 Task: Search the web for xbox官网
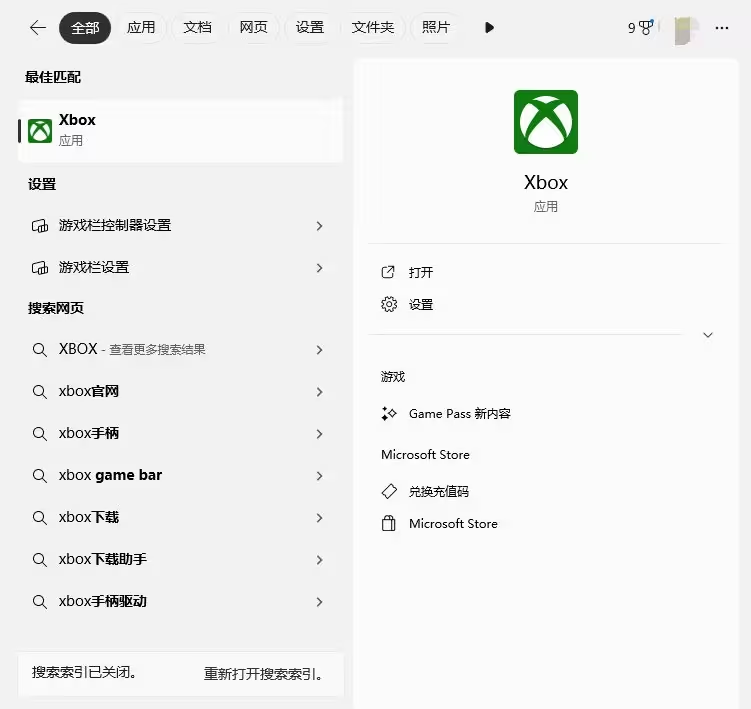181,391
